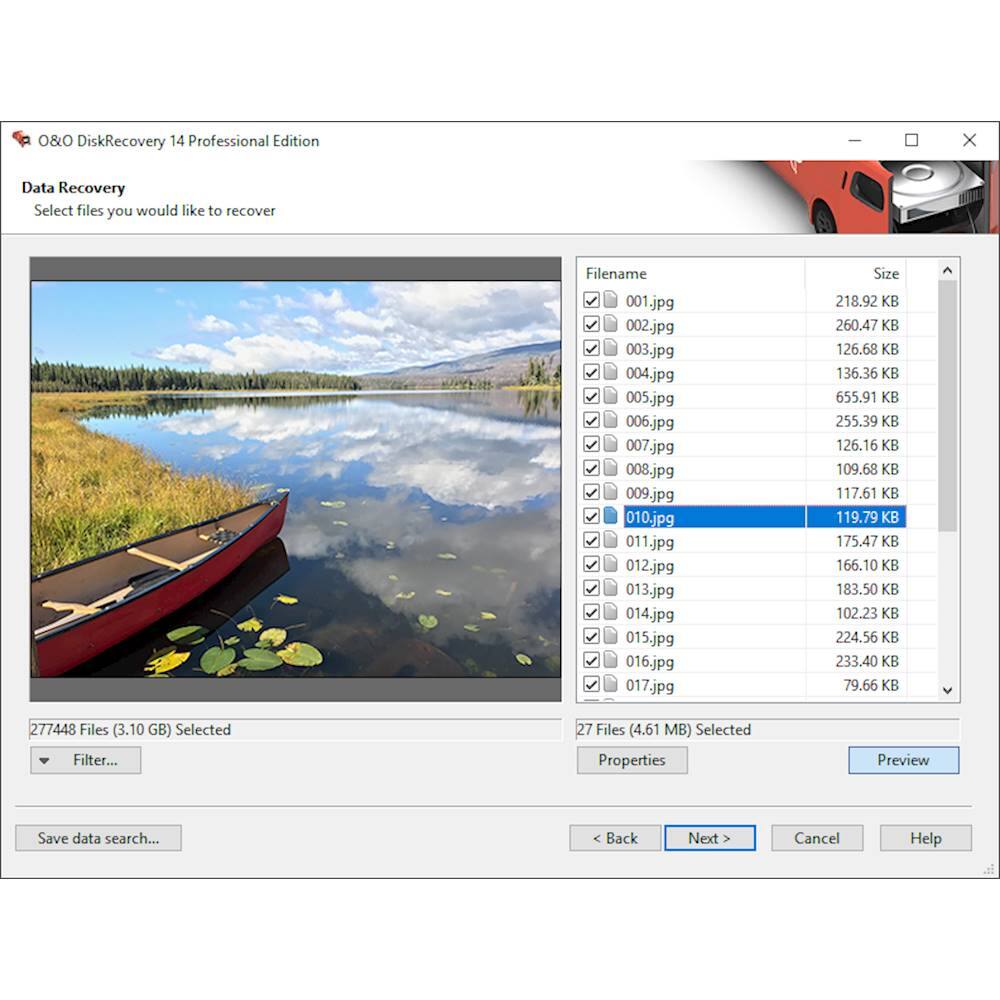Click the O&O DiskRecovery title bar icon
Viewport: 1000px width, 1000px height.
pos(21,140)
